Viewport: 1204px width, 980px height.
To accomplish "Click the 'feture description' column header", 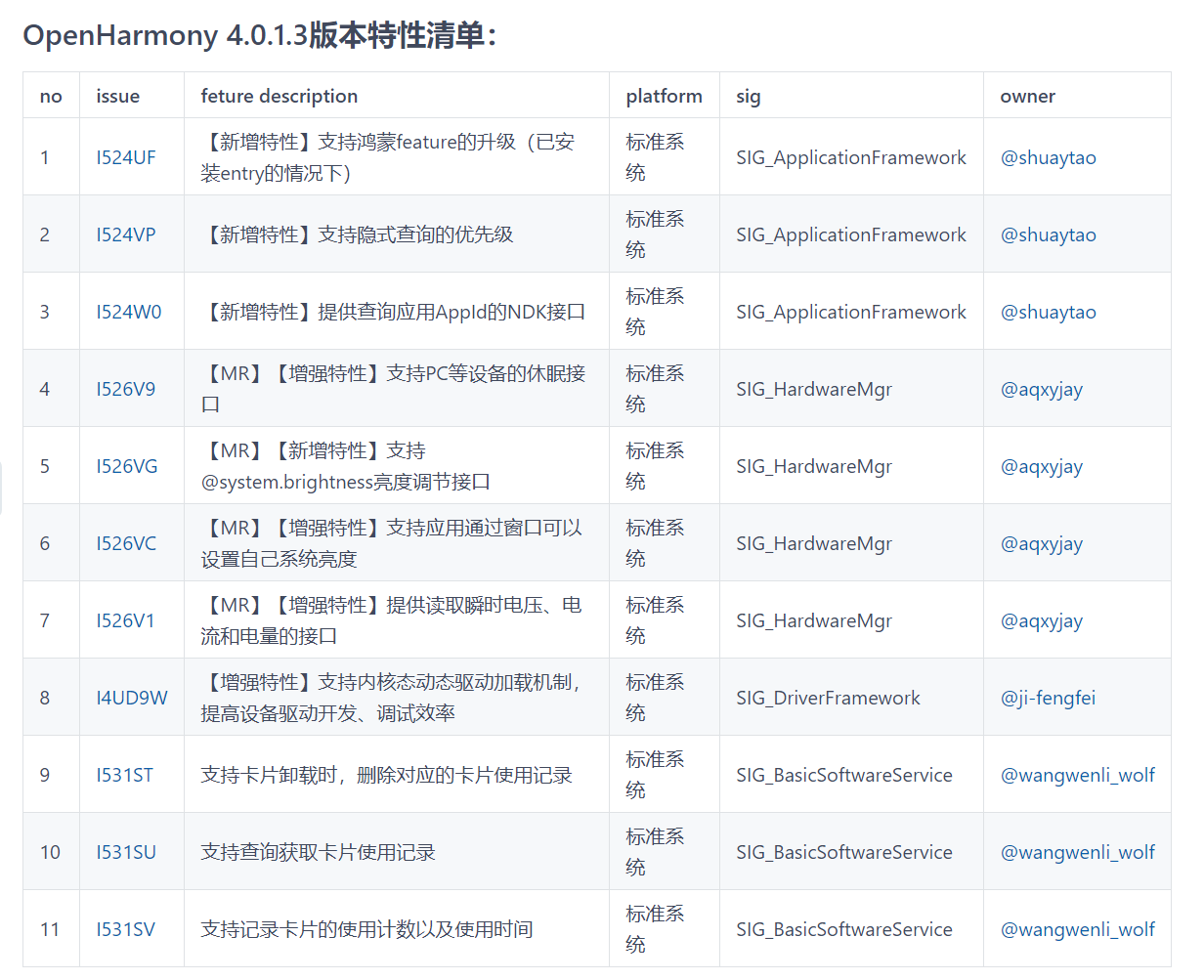I will click(279, 96).
